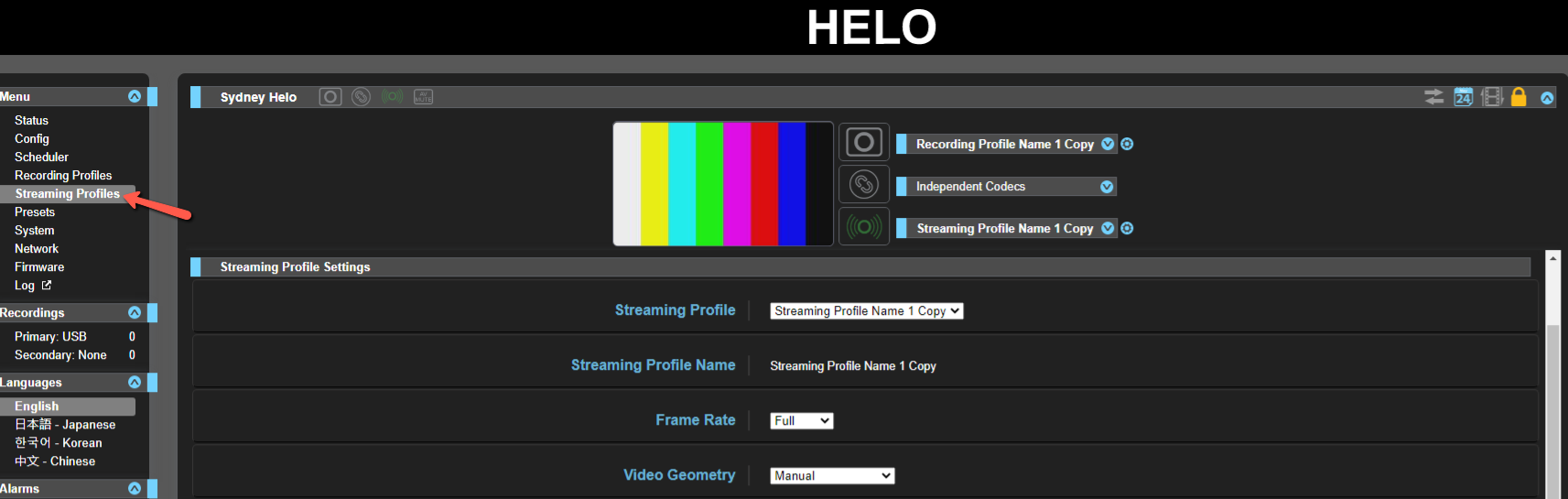Open the Frame Rate dropdown
Screen dimensions: 1568x499
802,420
